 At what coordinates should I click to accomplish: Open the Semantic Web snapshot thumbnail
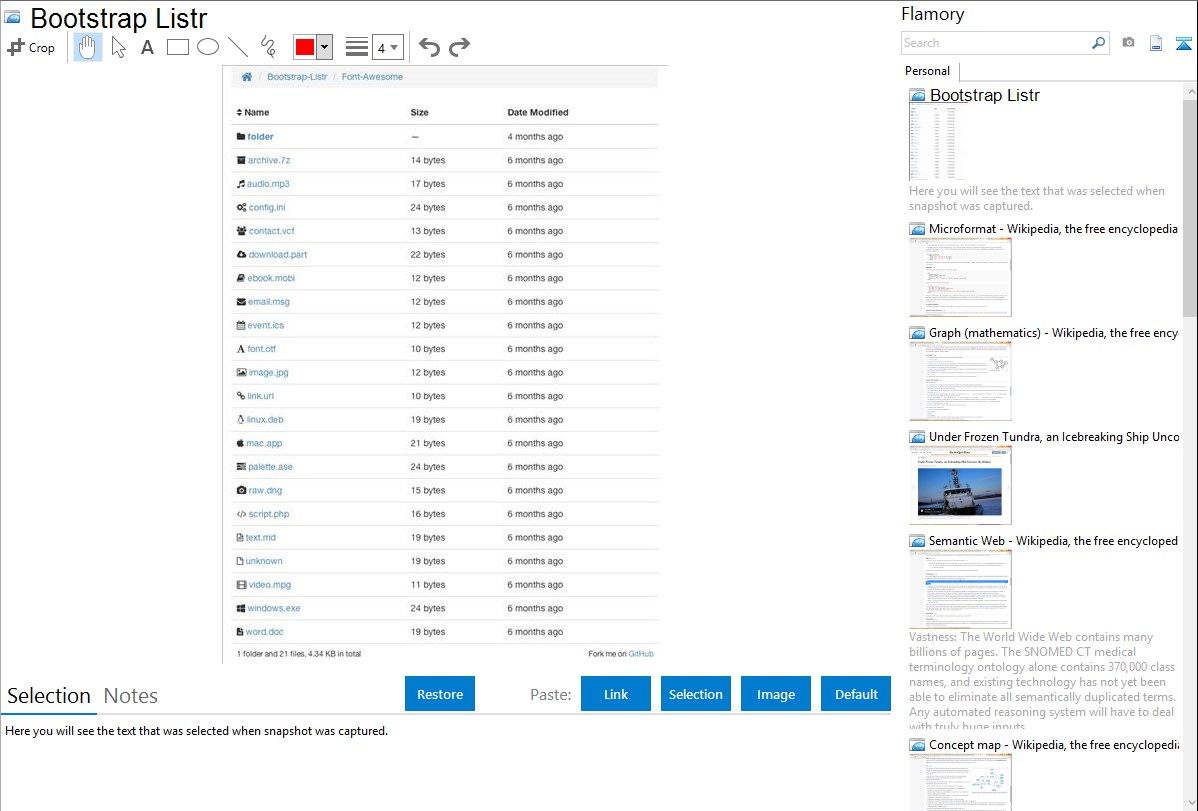(x=960, y=589)
